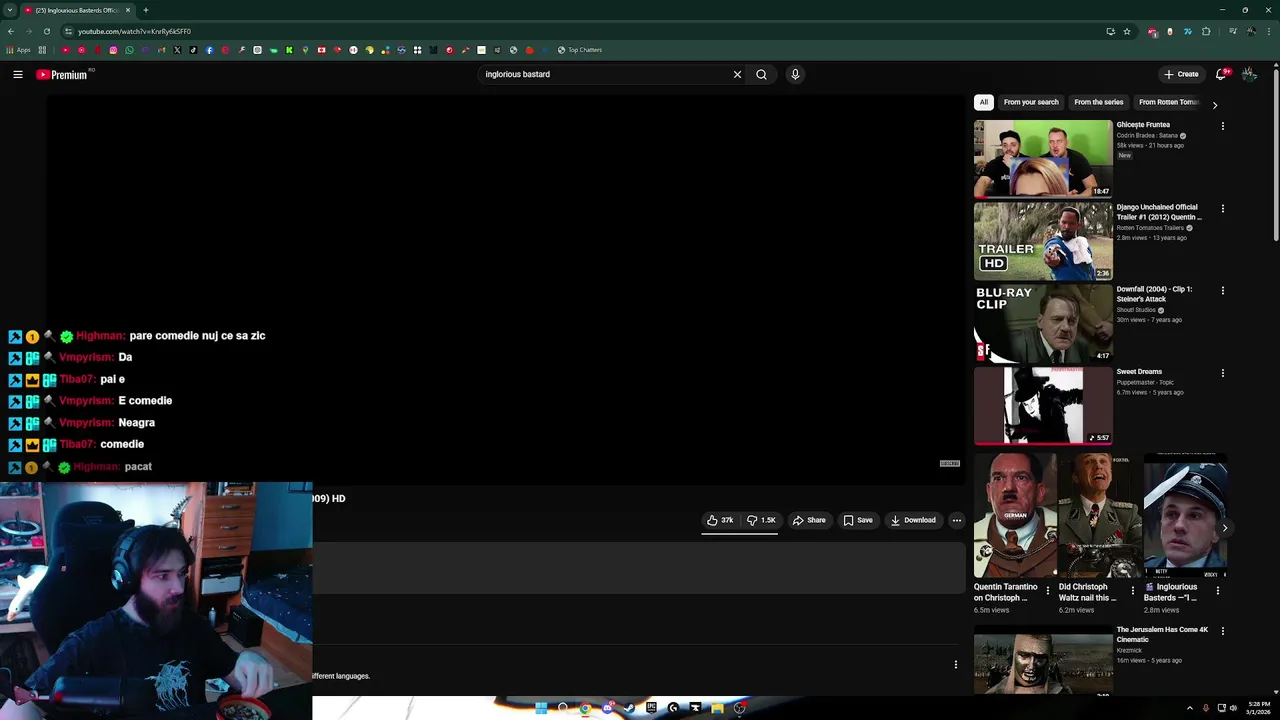Show hidden system tray icons
Image resolution: width=1280 pixels, height=720 pixels.
(1189, 708)
